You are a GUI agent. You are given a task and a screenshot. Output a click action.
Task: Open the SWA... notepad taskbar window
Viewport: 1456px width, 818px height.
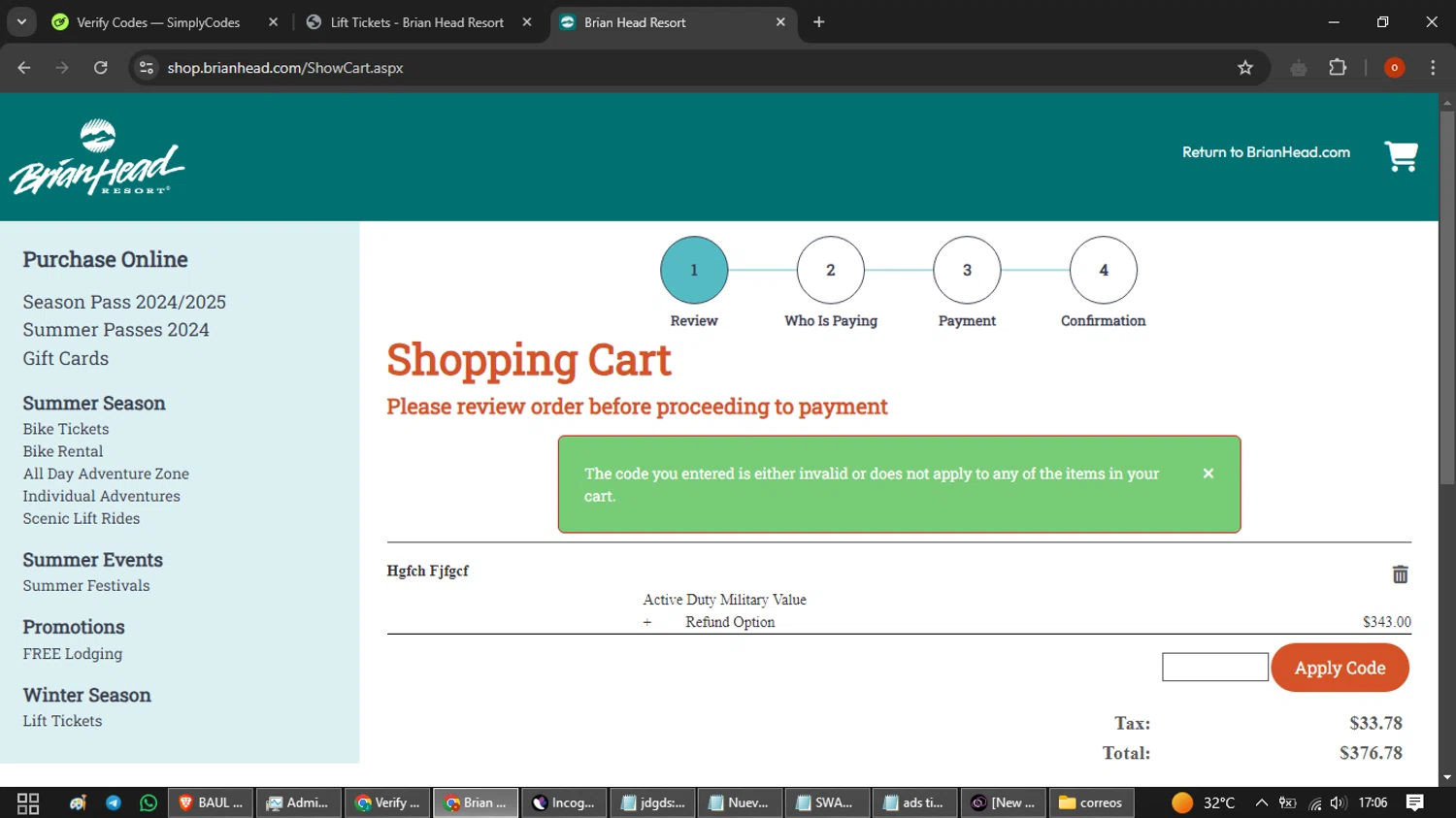(828, 802)
